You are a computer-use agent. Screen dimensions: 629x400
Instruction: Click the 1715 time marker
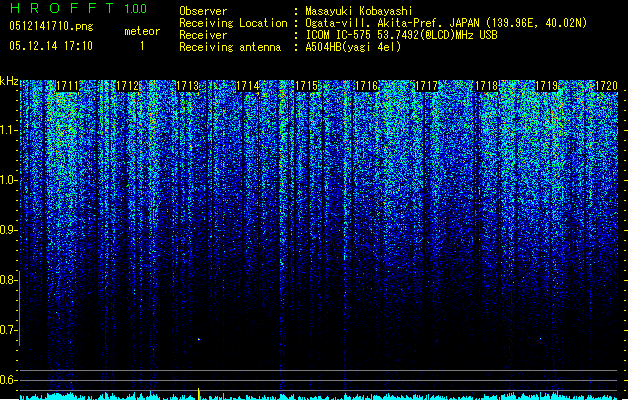click(x=306, y=86)
